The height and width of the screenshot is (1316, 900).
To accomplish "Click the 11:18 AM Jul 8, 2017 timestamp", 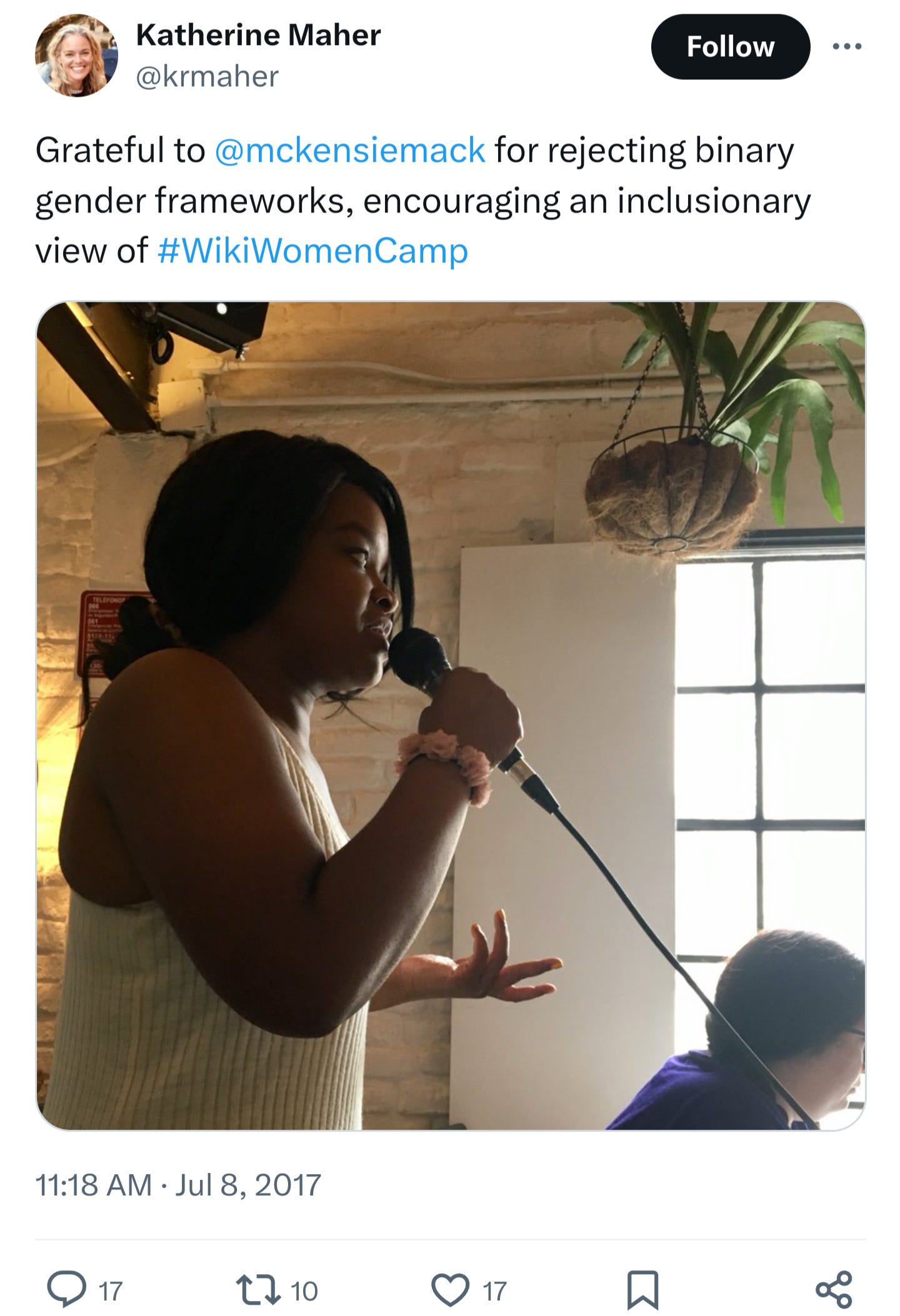I will (178, 1185).
